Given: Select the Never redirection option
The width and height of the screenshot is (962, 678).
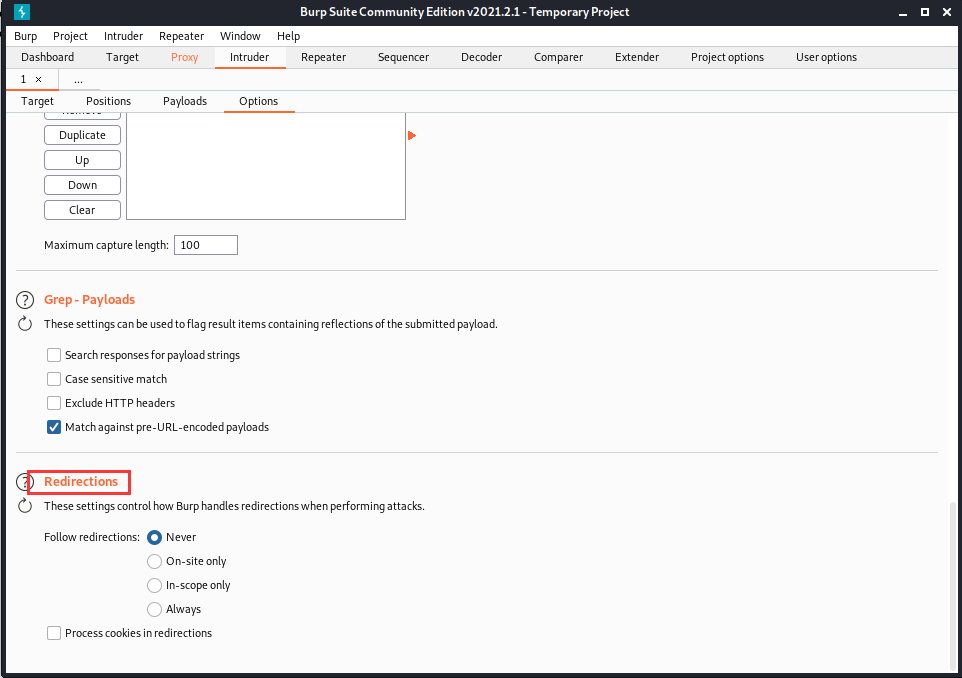Looking at the screenshot, I should coord(155,537).
